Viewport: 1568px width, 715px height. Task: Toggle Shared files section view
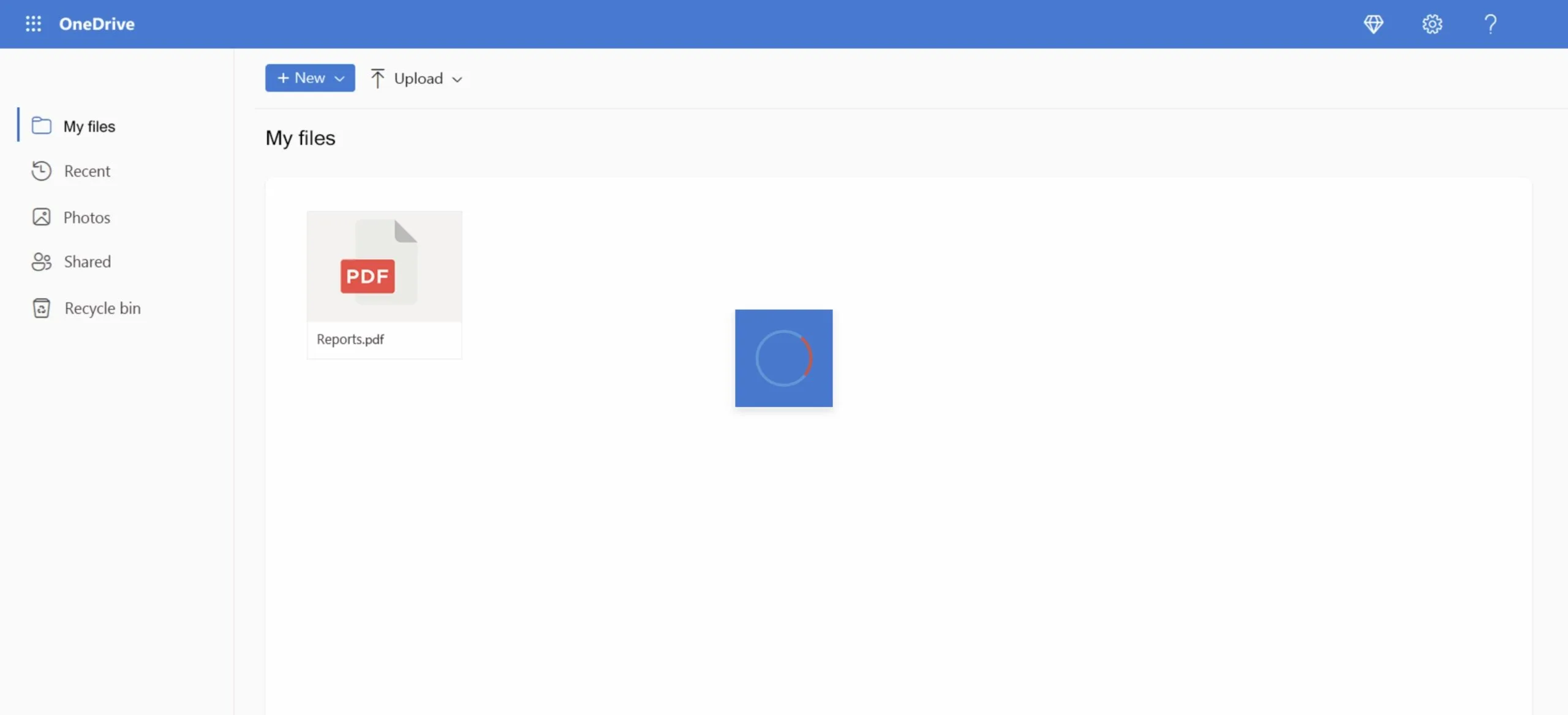[x=87, y=261]
